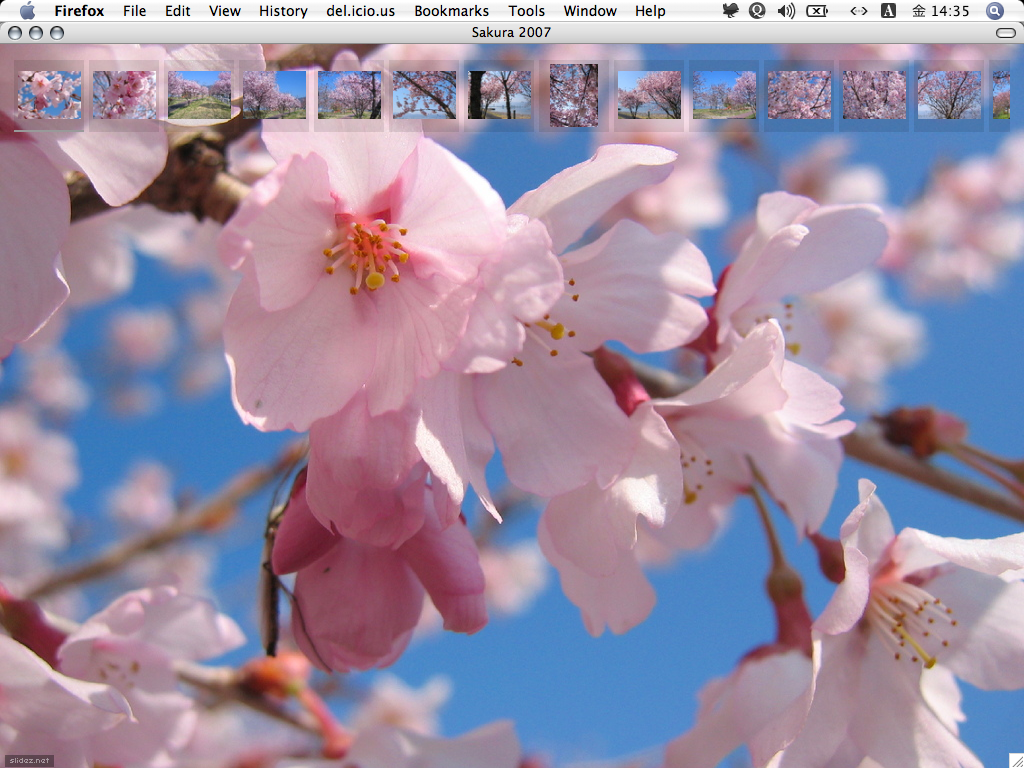This screenshot has width=1024, height=768.
Task: Open the File menu
Action: click(x=135, y=11)
